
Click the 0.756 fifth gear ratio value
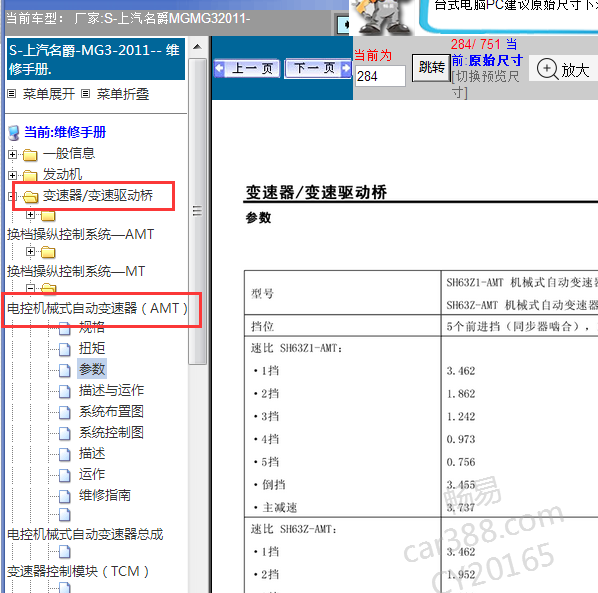pyautogui.click(x=461, y=462)
